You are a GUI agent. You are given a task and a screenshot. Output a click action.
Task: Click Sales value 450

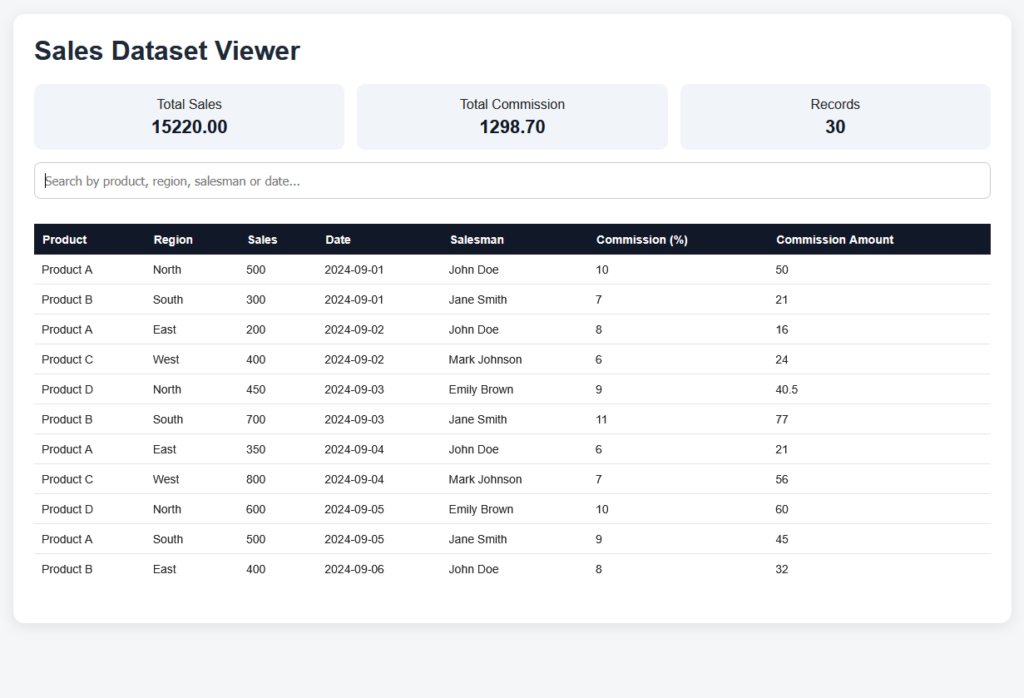click(256, 390)
